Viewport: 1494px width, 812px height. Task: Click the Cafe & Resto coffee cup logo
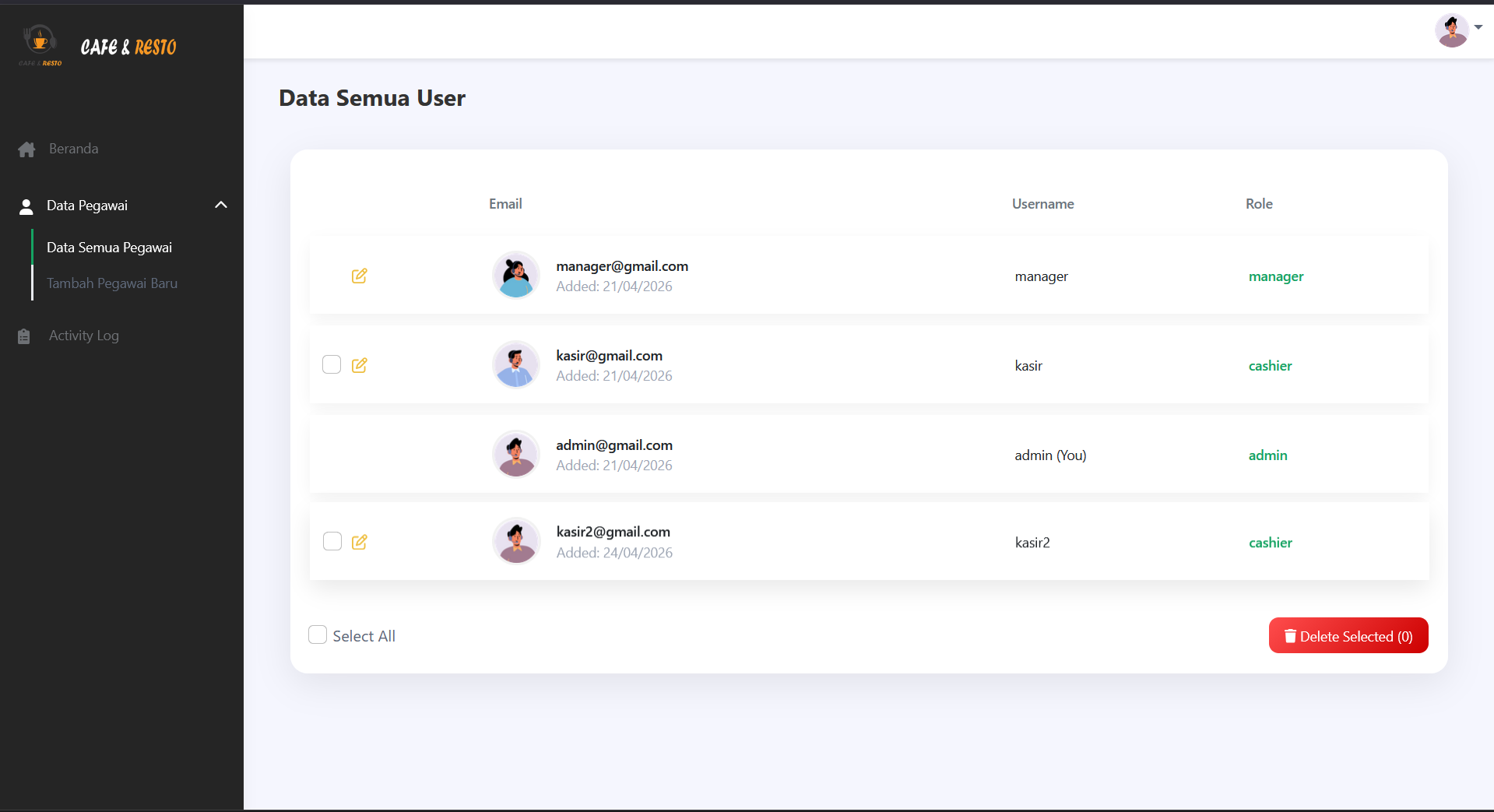click(x=40, y=45)
